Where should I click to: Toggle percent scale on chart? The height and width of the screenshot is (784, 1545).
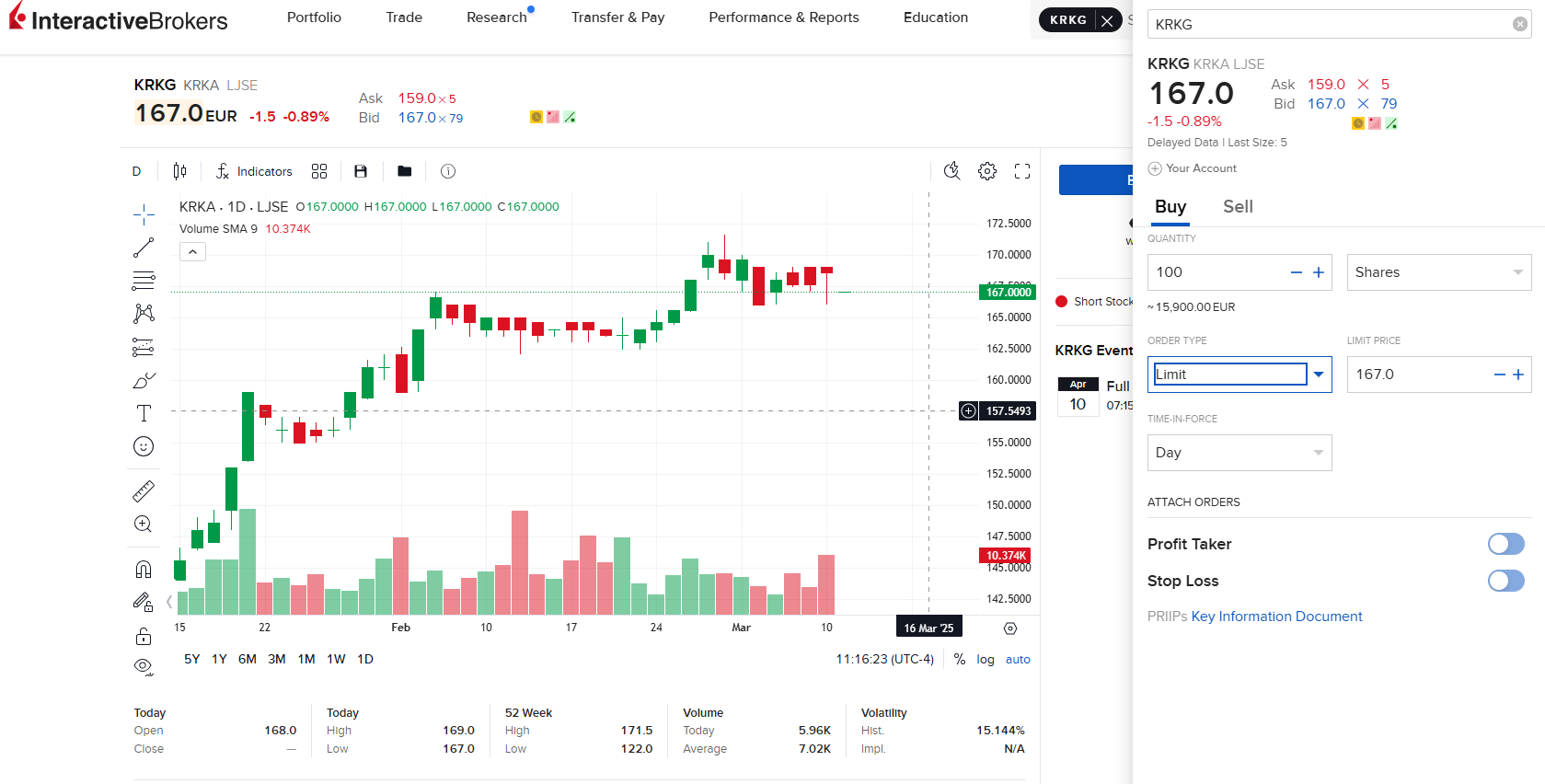(960, 659)
